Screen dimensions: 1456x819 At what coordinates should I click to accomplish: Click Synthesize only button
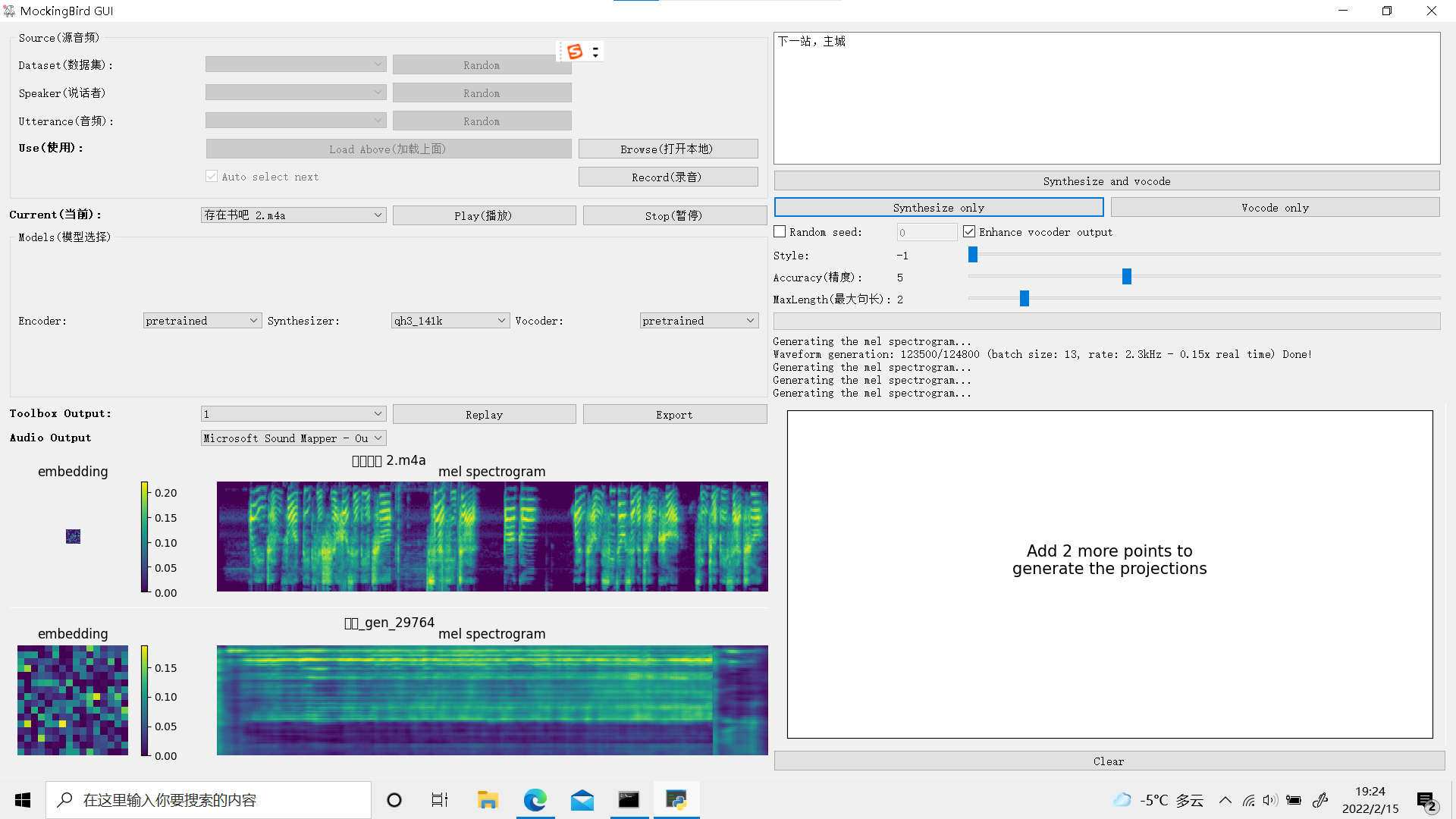[939, 208]
